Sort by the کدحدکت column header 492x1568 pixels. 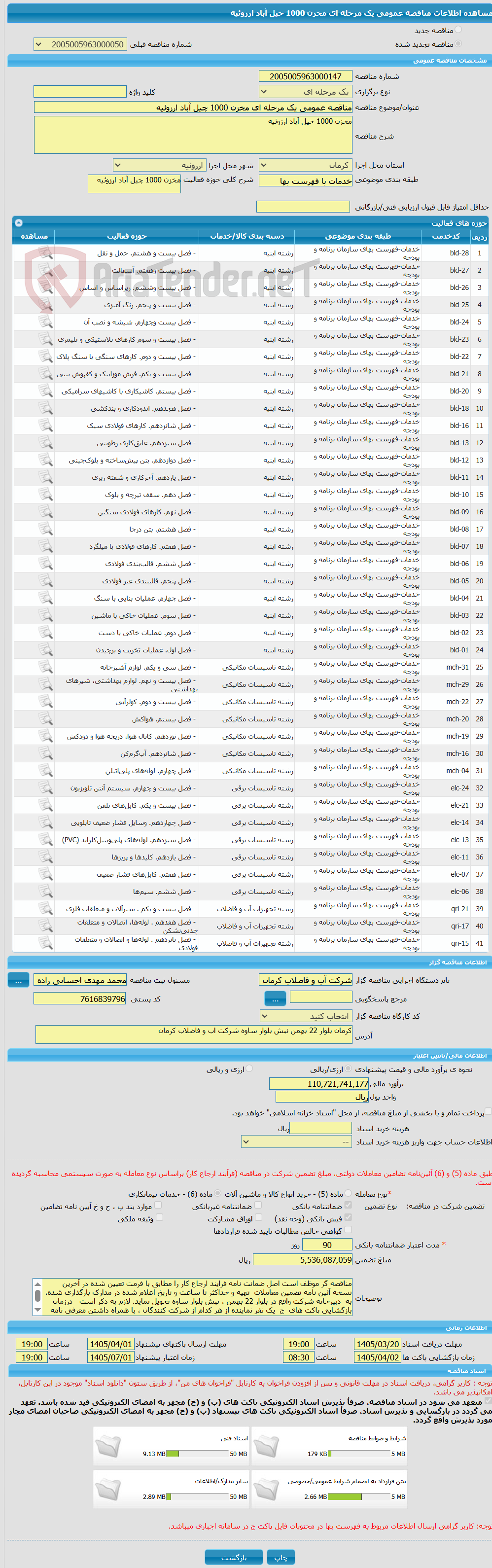(x=446, y=236)
